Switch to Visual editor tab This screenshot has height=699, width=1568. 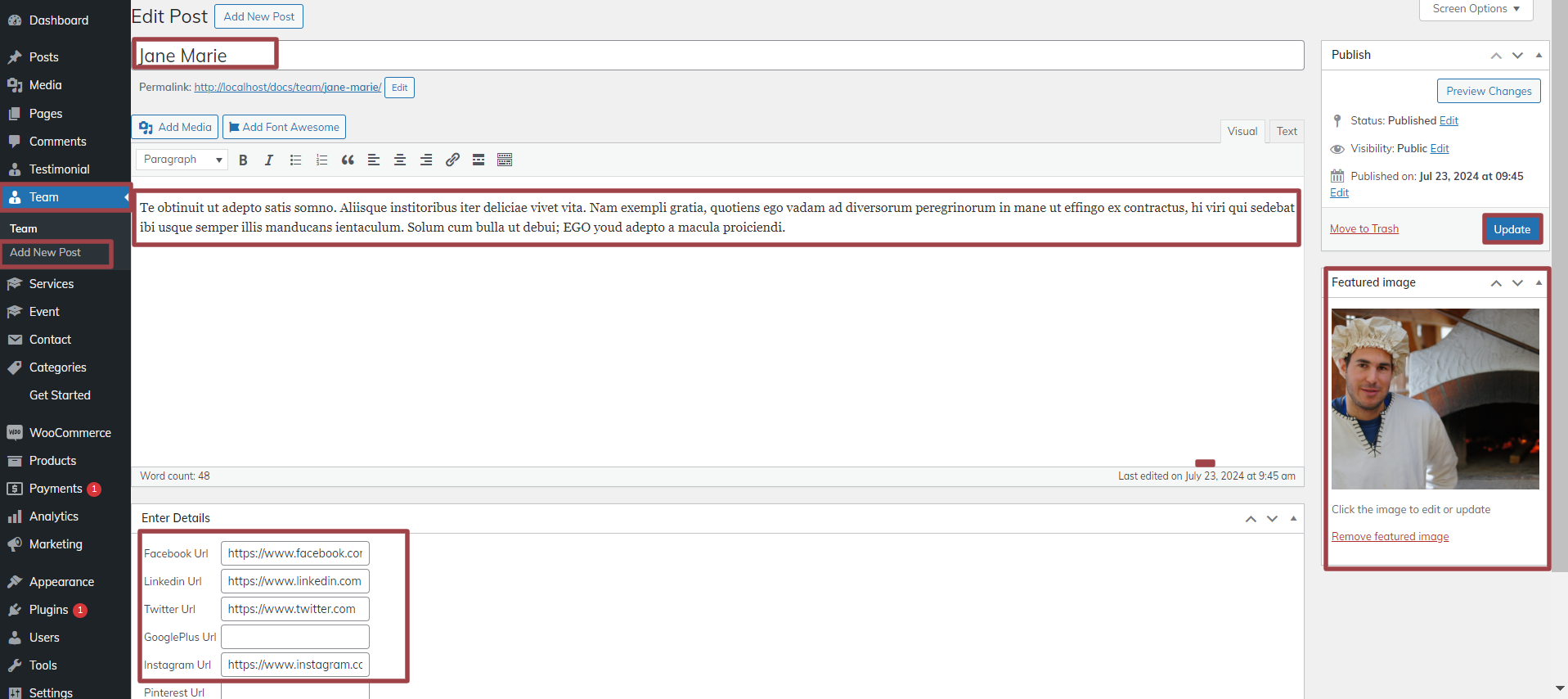pos(1242,131)
